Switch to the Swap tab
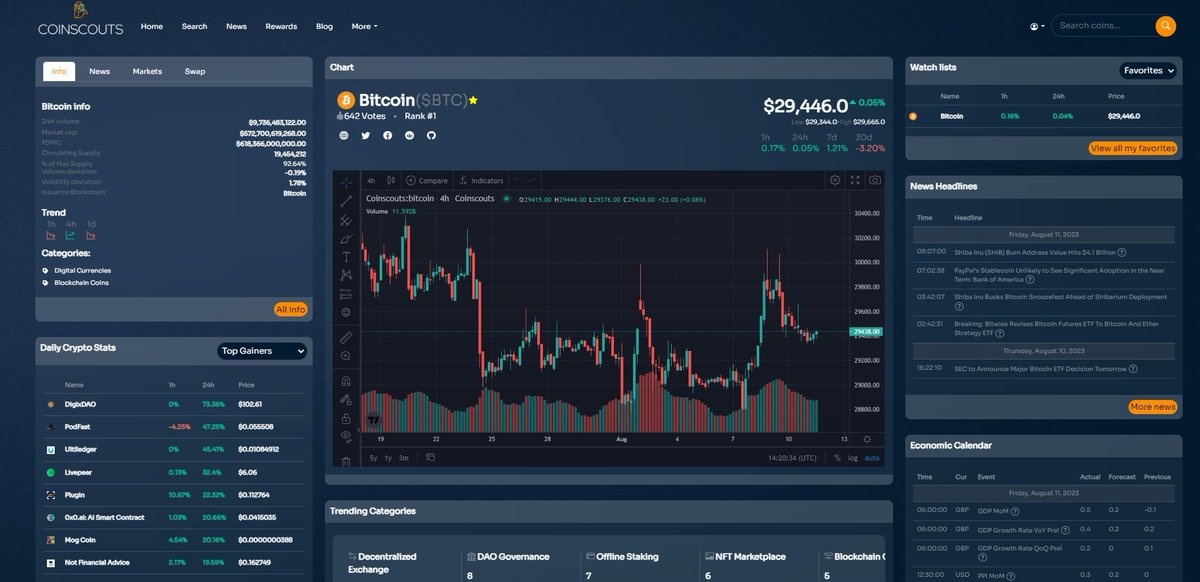The height and width of the screenshot is (582, 1200). [x=195, y=71]
